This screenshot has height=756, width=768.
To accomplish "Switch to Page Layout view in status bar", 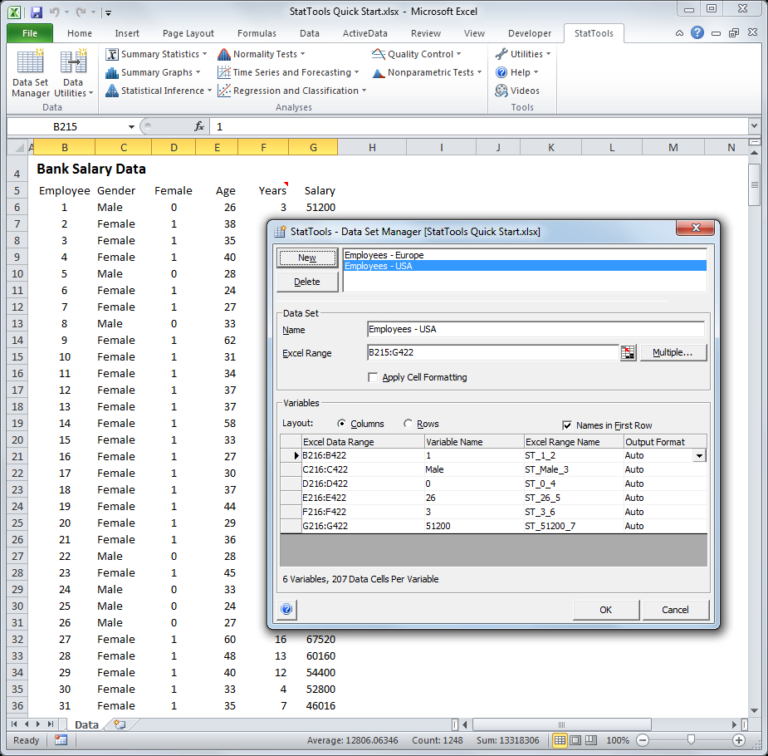I will coord(577,740).
